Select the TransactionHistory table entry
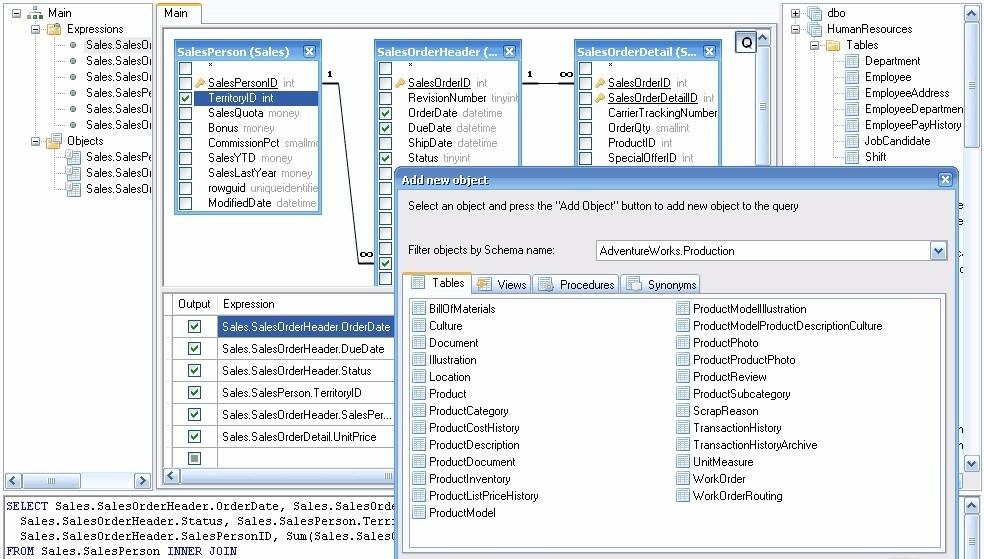This screenshot has height=559, width=984. [737, 428]
